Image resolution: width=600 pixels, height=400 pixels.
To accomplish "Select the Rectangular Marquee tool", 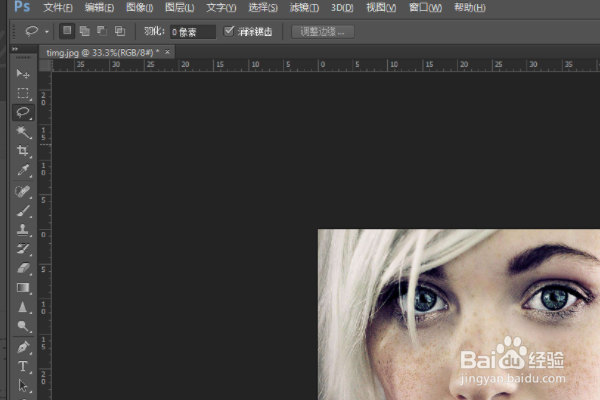I will click(23, 93).
